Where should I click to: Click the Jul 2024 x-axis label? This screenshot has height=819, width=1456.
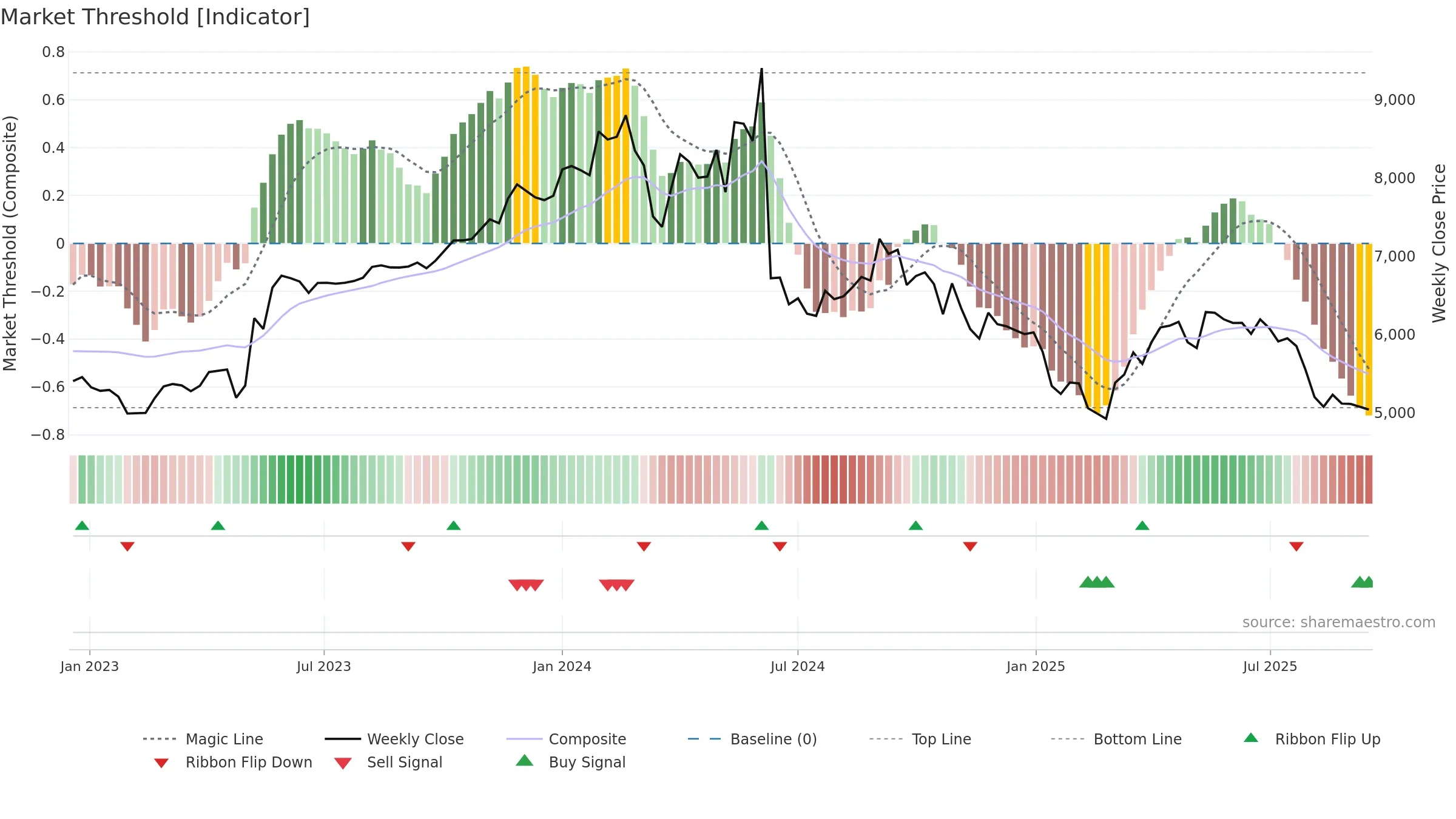[798, 666]
